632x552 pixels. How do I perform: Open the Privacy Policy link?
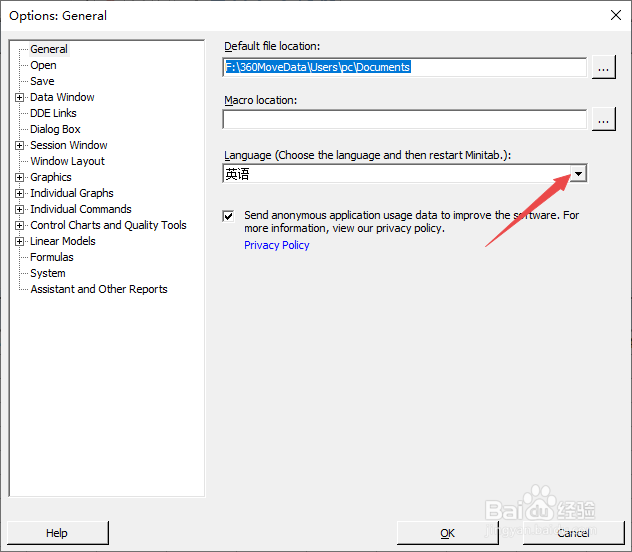pos(276,245)
